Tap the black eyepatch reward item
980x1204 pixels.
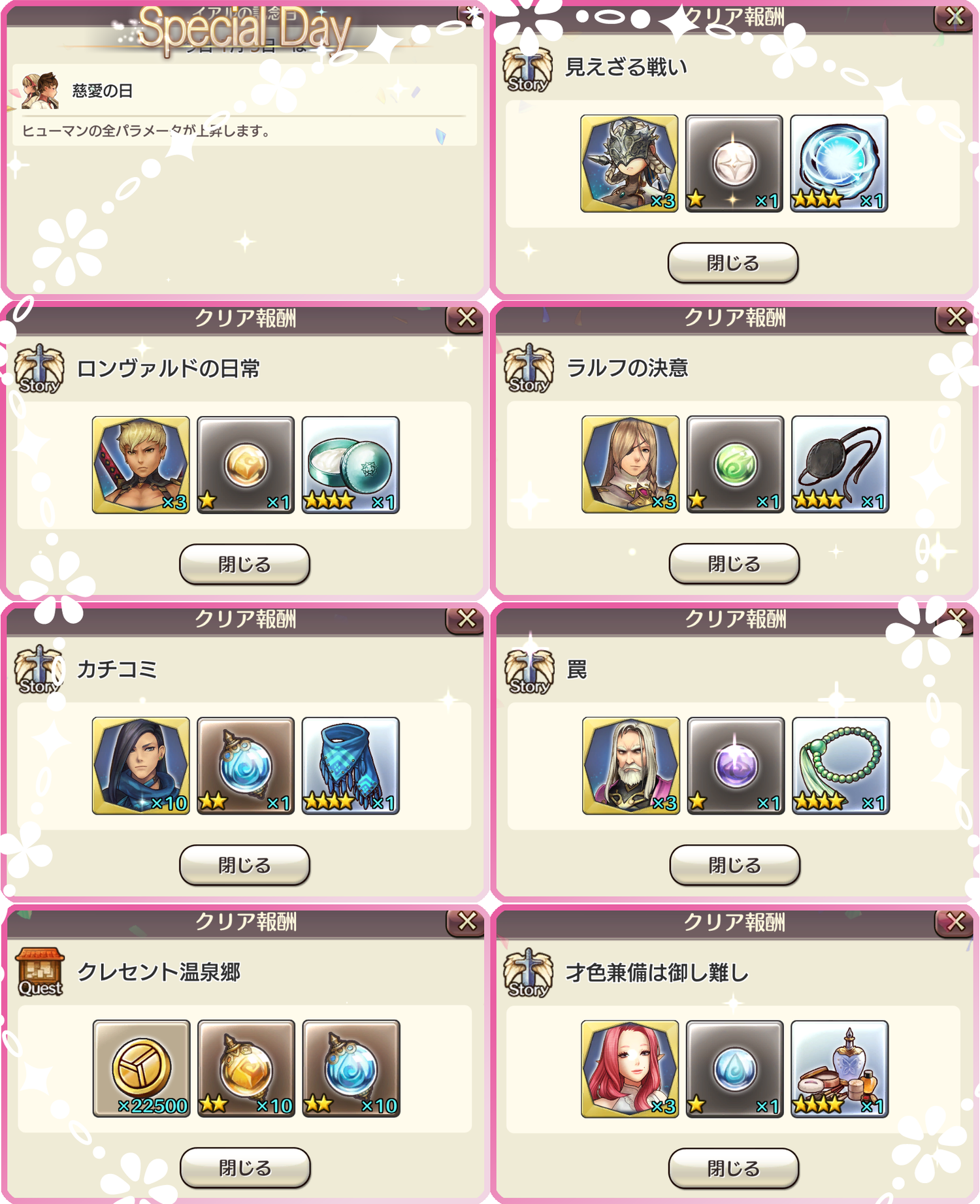point(840,464)
